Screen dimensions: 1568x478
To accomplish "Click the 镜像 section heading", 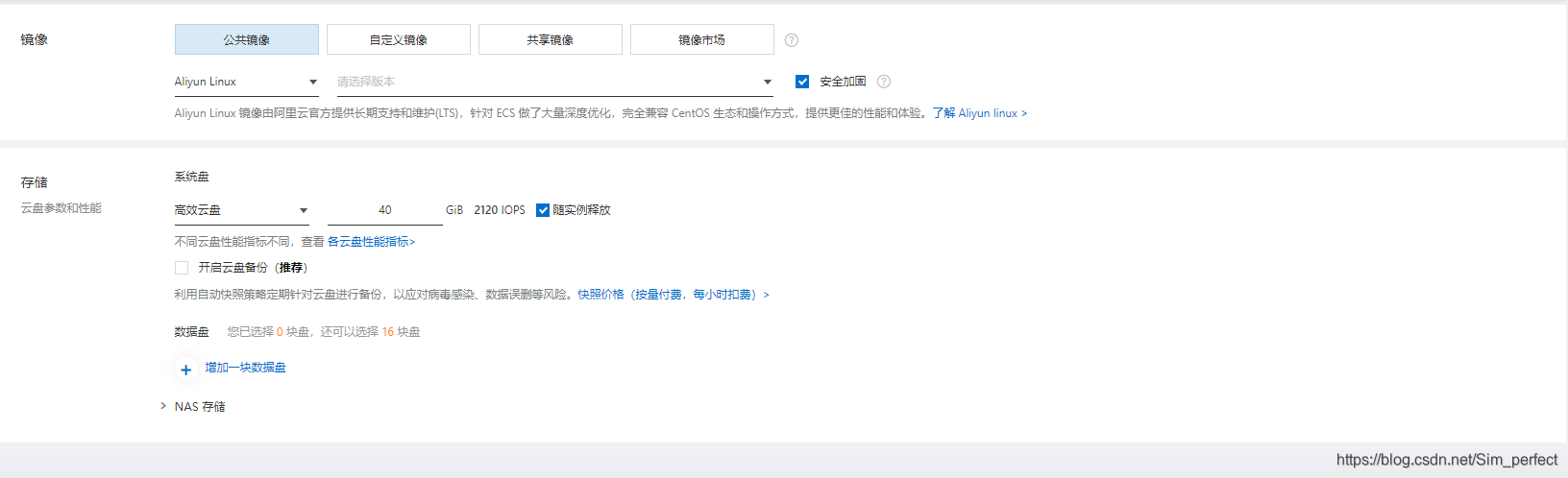I will coord(35,39).
